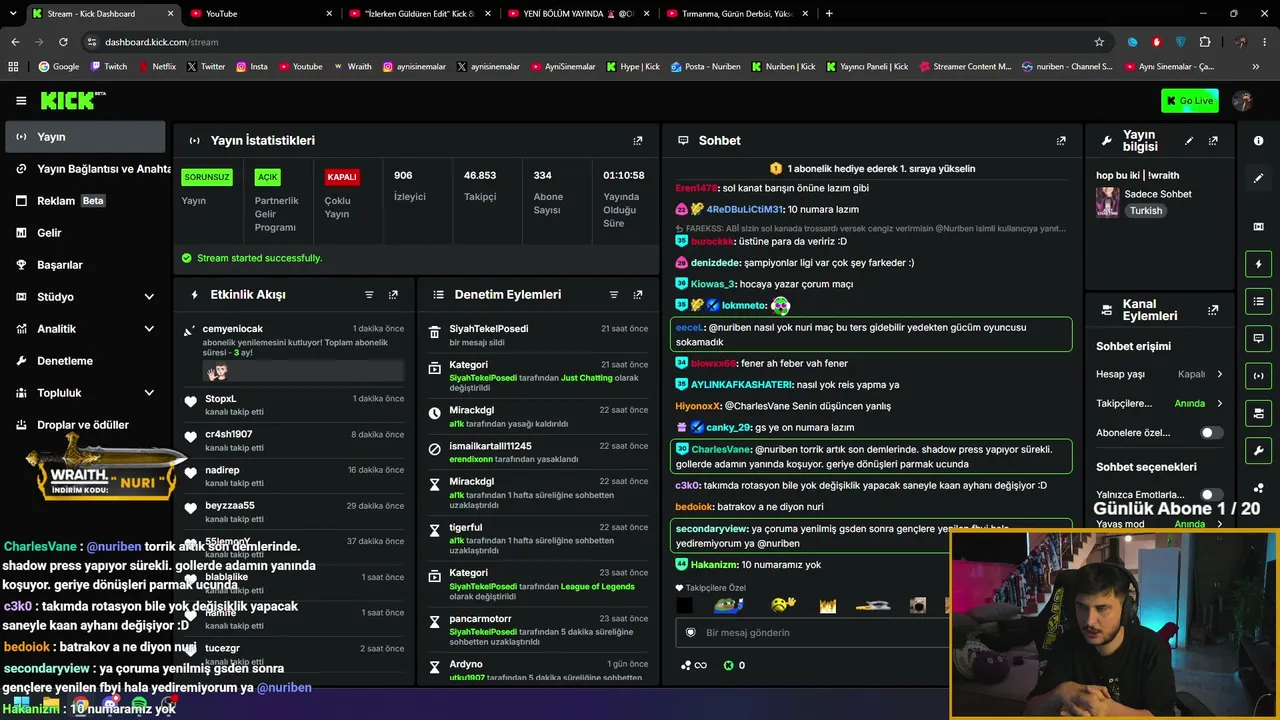Image resolution: width=1280 pixels, height=720 pixels.
Task: Click the CharlesVane username in the chat panel
Action: (x=720, y=450)
